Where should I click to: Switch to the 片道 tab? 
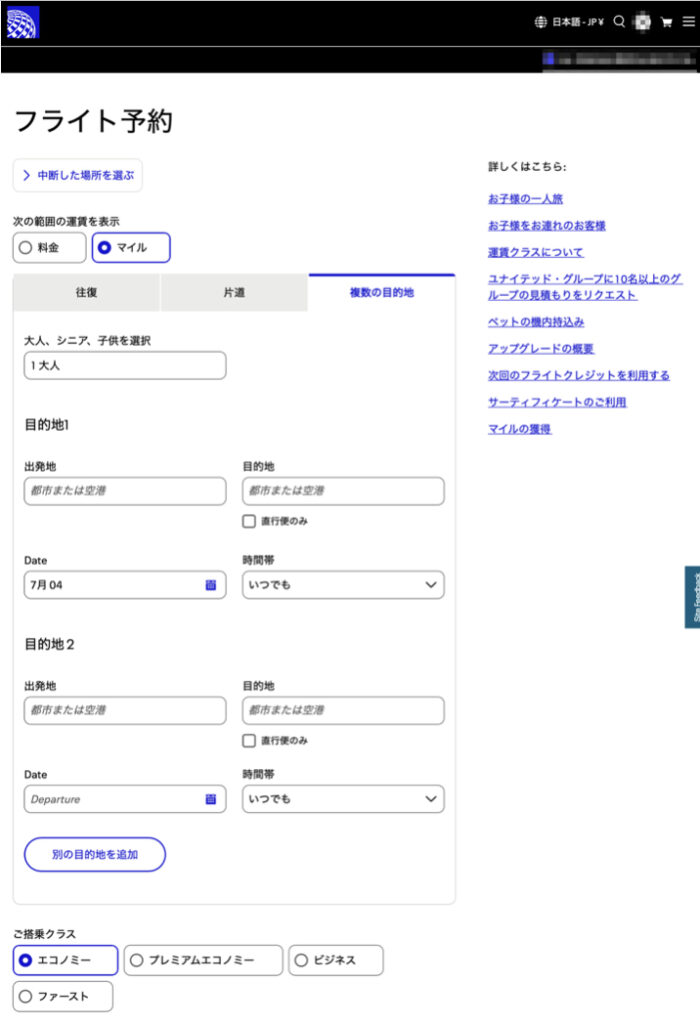coord(234,293)
